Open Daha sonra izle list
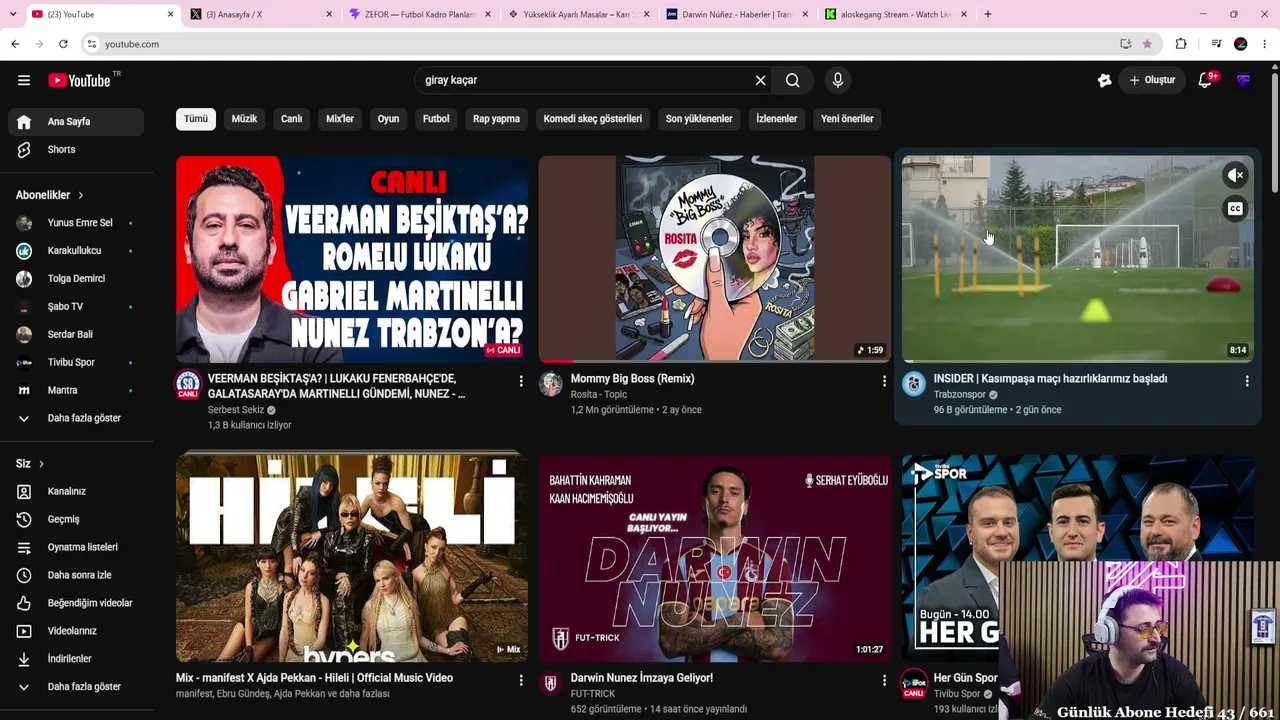This screenshot has width=1280, height=720. click(x=76, y=575)
